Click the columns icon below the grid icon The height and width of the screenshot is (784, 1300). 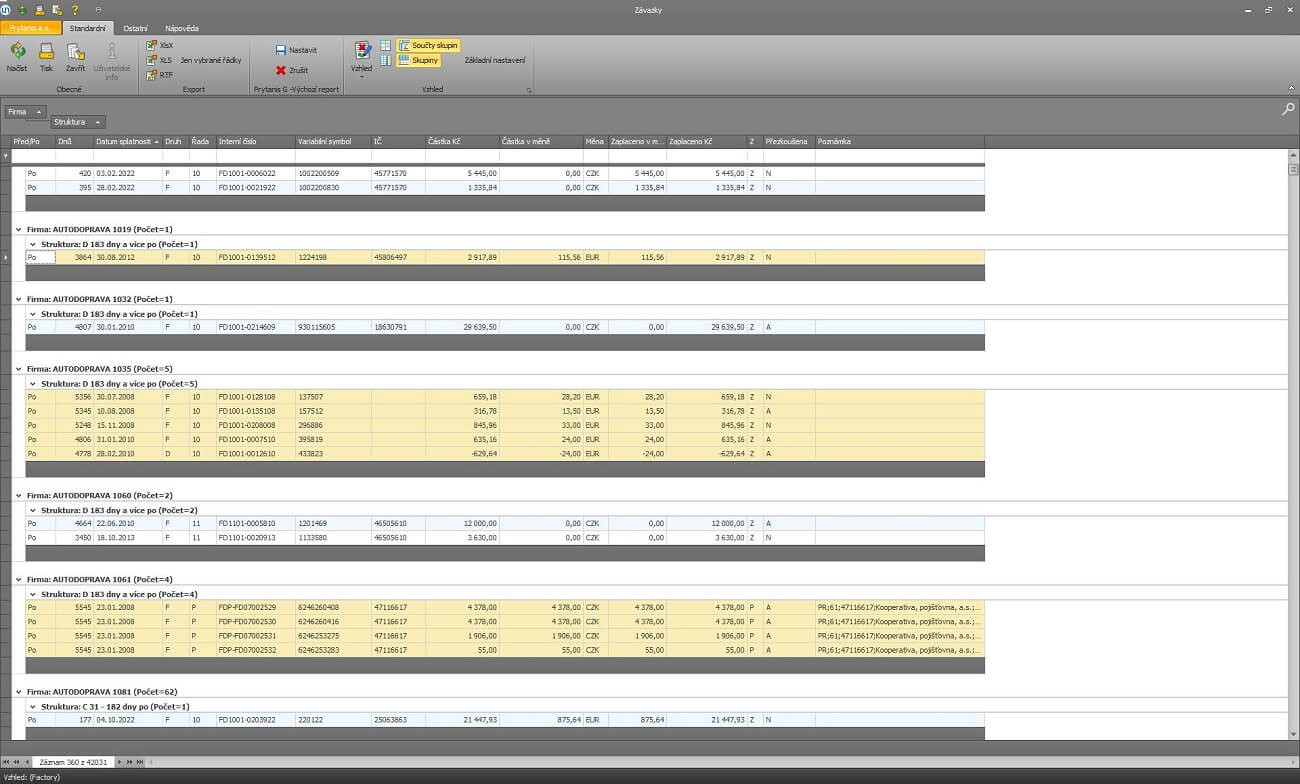[x=385, y=60]
